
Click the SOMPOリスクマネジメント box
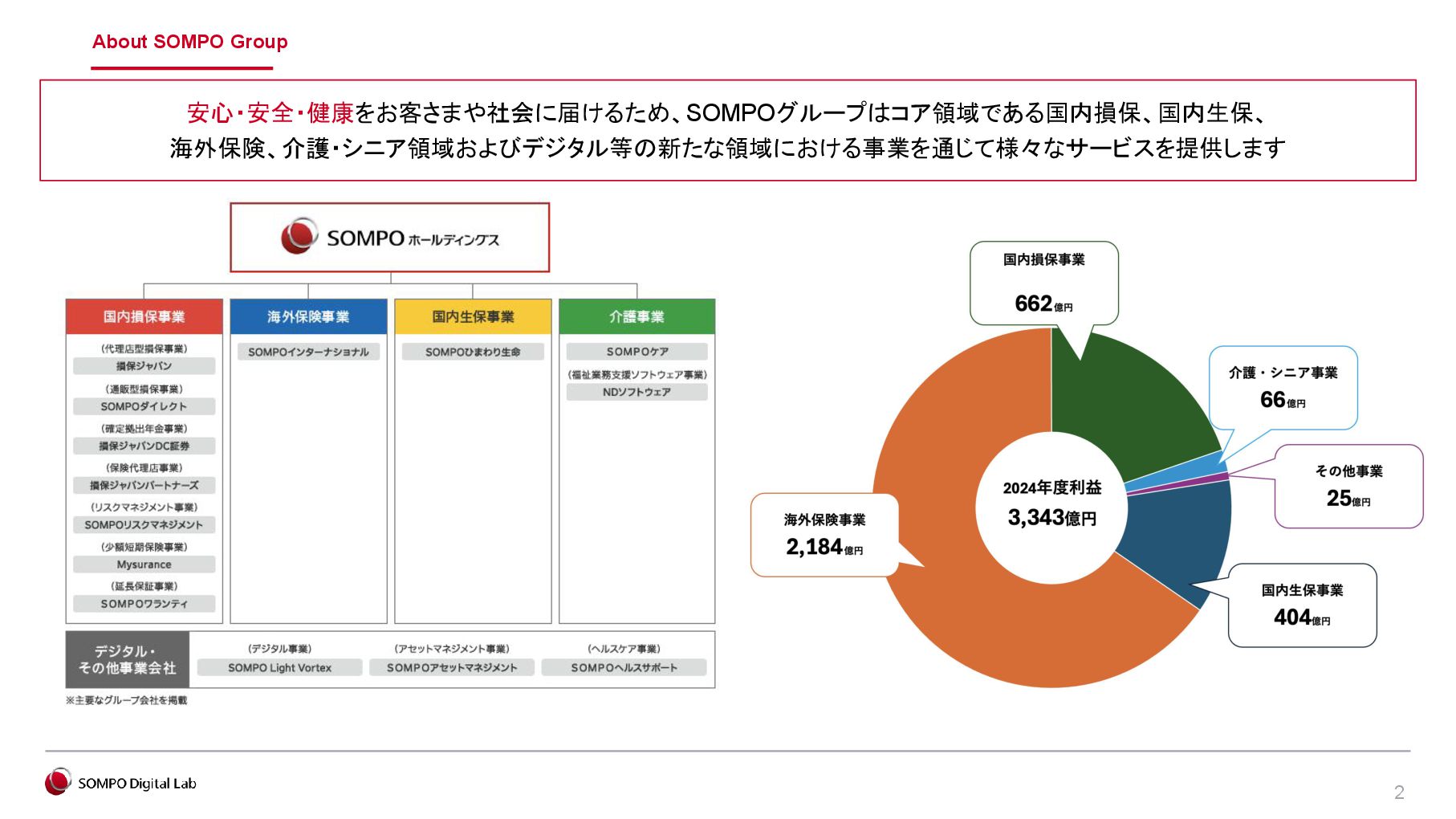click(x=144, y=524)
